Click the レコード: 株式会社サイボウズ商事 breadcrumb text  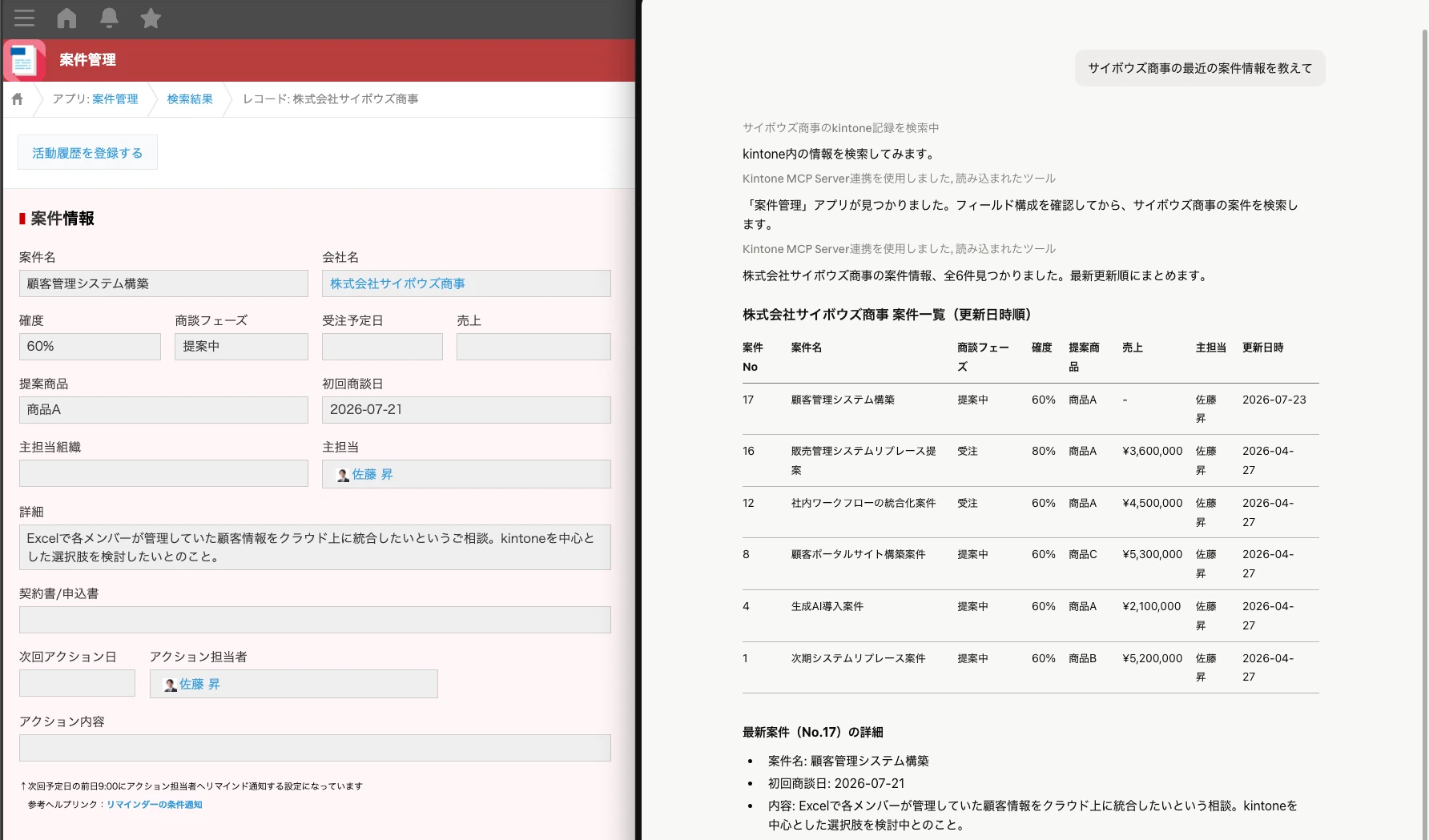tap(330, 99)
